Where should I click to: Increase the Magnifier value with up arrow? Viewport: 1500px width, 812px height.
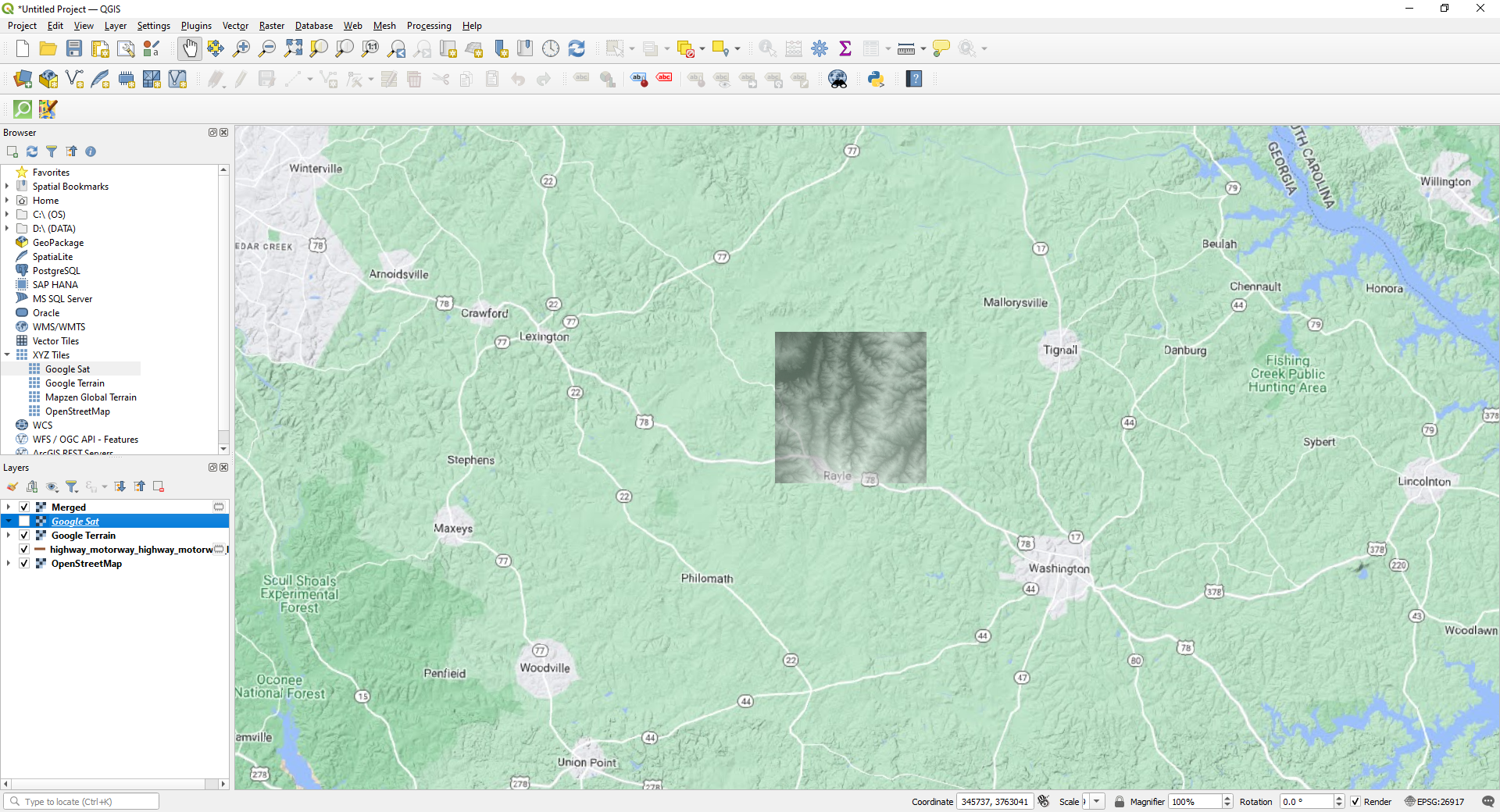click(x=1227, y=798)
